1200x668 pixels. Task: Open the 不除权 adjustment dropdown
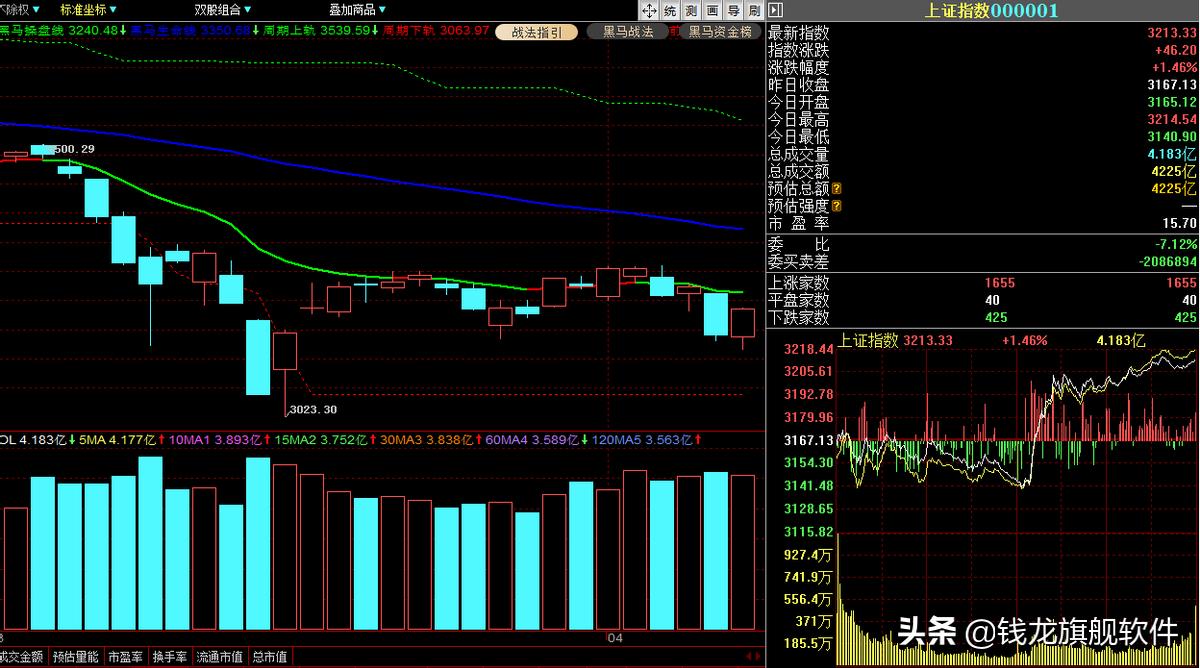pos(18,9)
